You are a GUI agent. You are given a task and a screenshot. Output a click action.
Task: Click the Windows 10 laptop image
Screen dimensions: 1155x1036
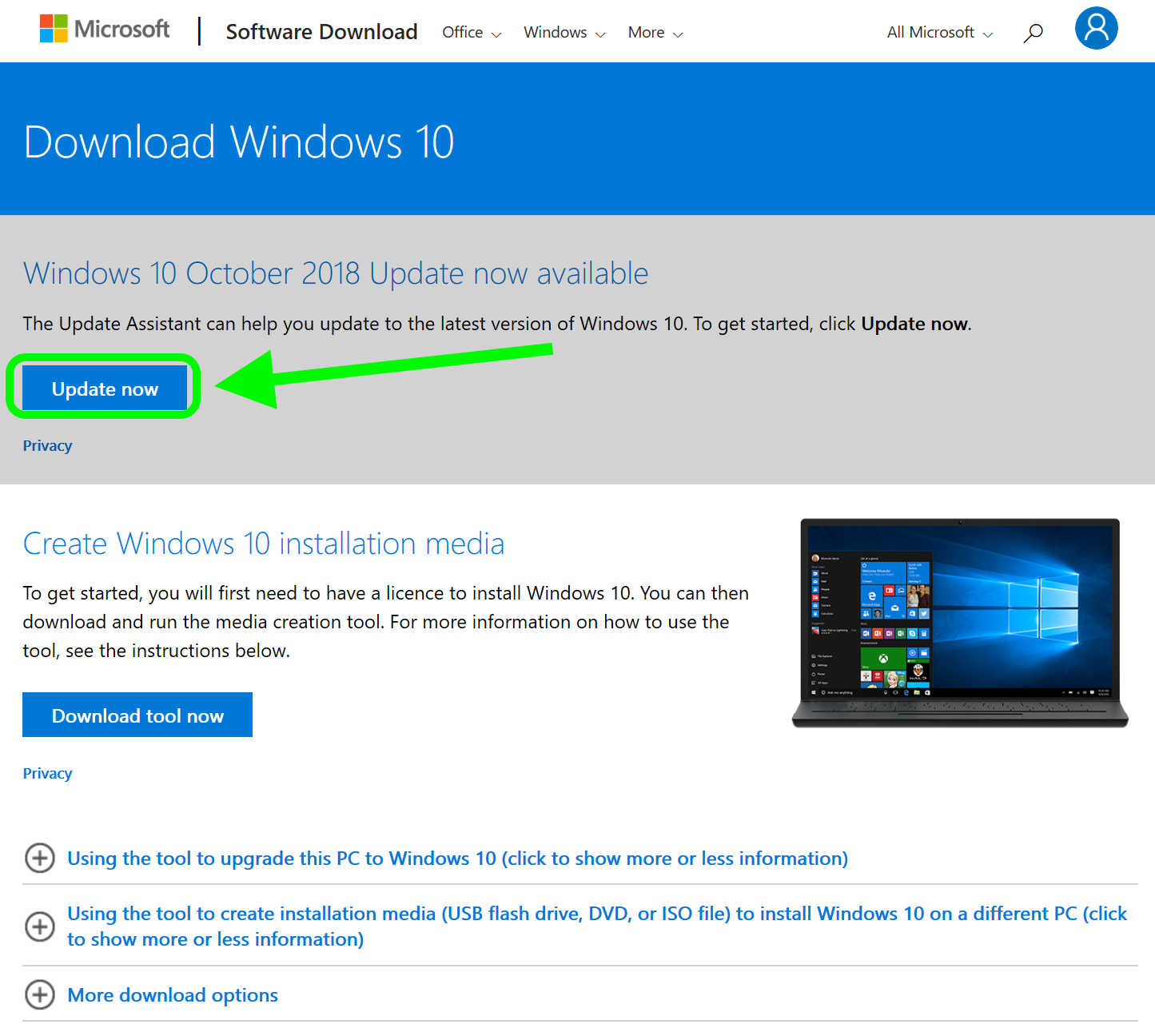pos(960,623)
